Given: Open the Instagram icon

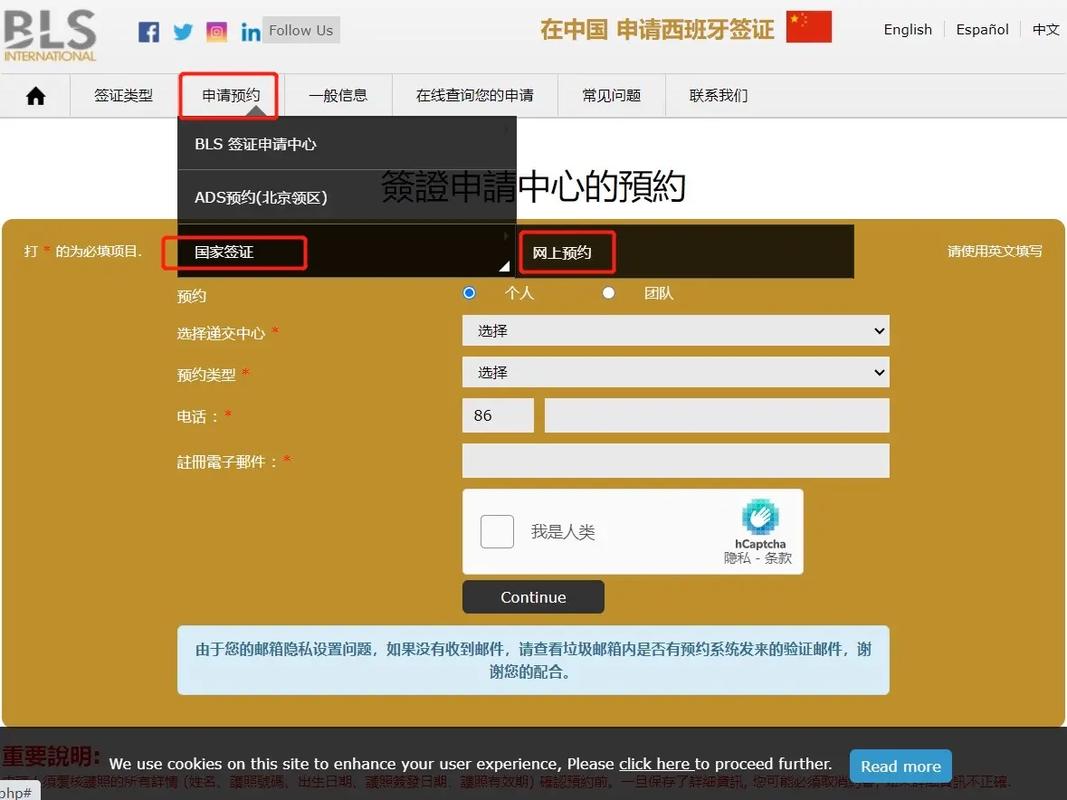Looking at the screenshot, I should 216,31.
